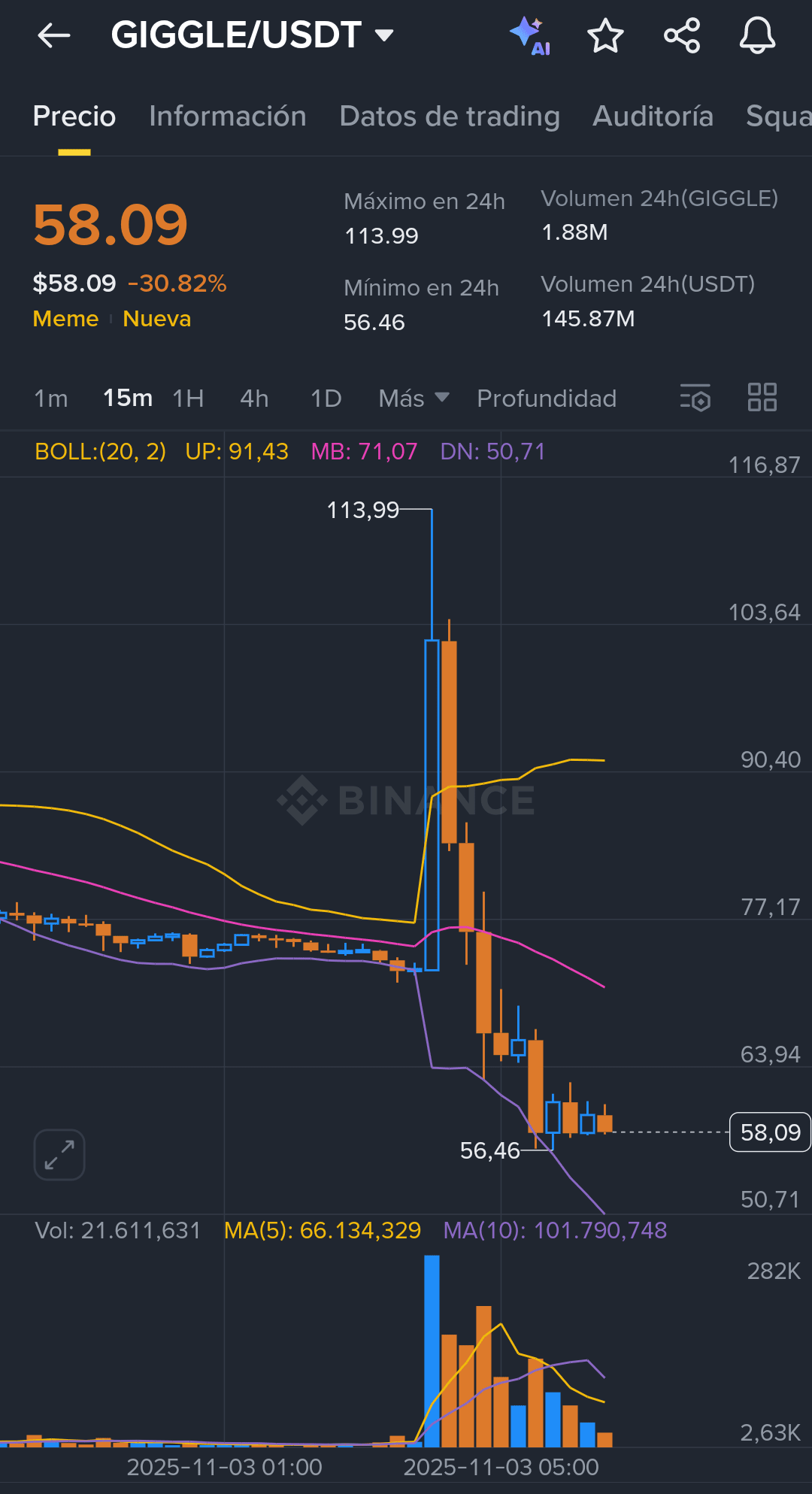Tap the 2025-11-03 05:00 time label

501,1467
